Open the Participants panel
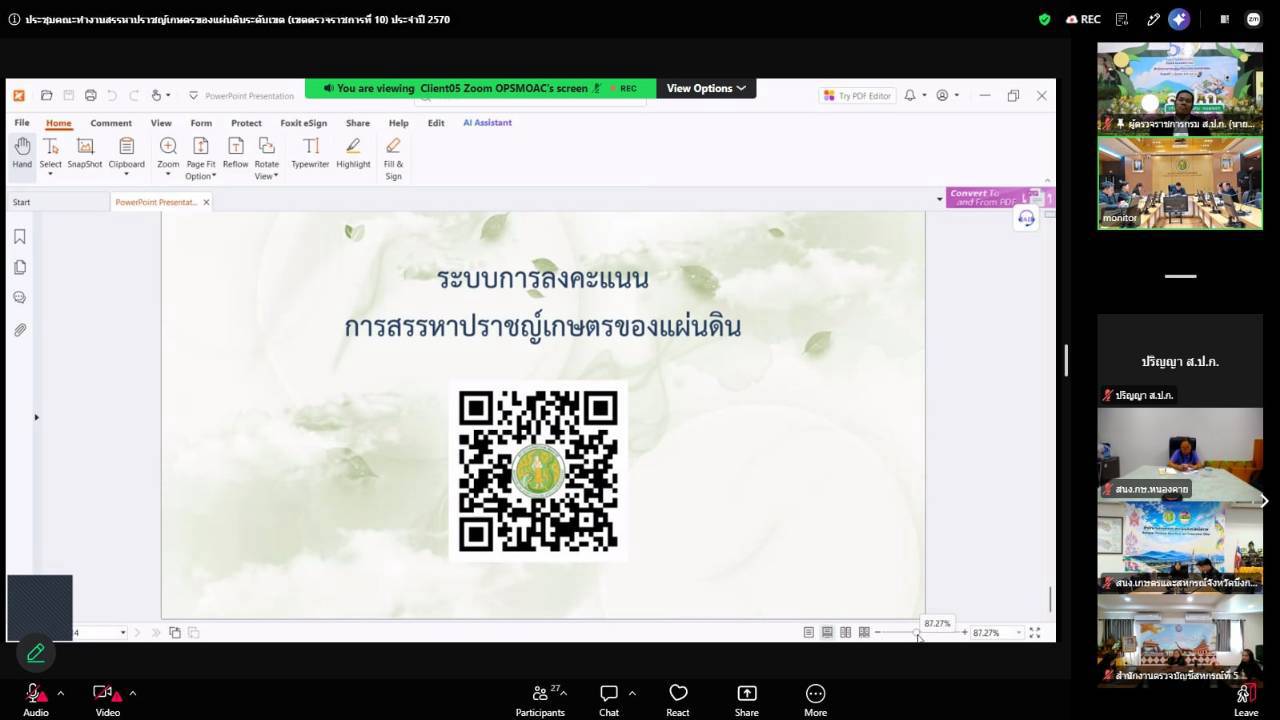Image resolution: width=1280 pixels, height=720 pixels. pyautogui.click(x=540, y=699)
